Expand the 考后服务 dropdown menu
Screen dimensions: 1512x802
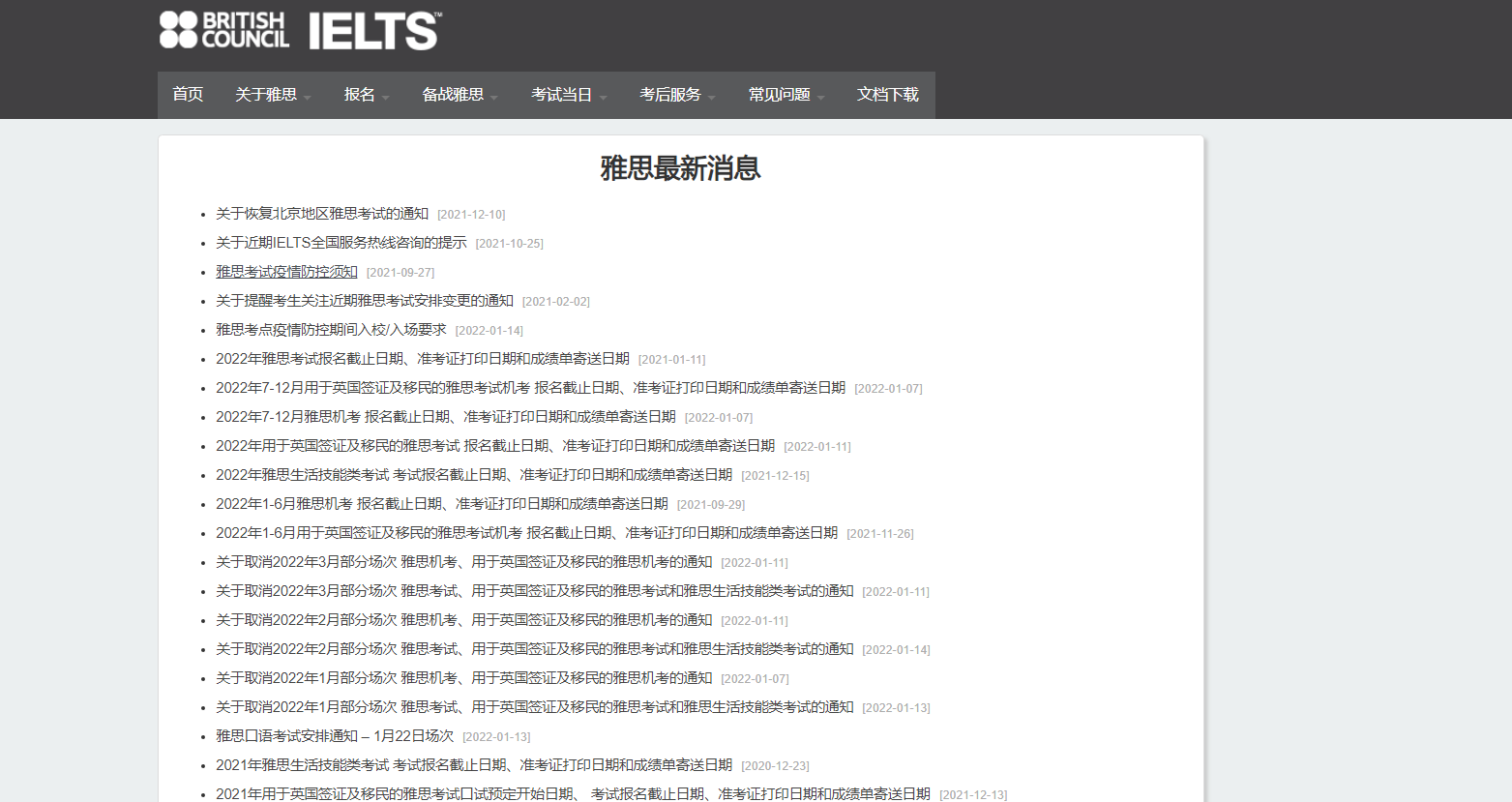(x=677, y=95)
